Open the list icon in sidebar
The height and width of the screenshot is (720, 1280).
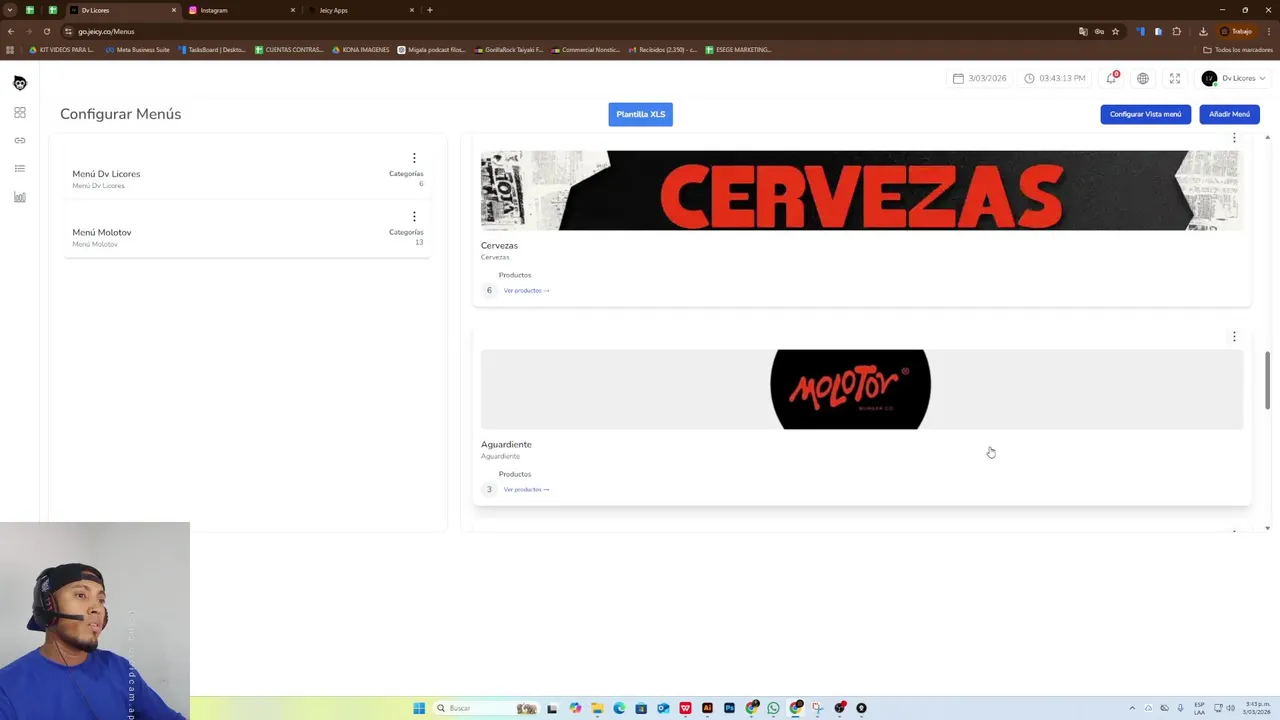point(20,169)
